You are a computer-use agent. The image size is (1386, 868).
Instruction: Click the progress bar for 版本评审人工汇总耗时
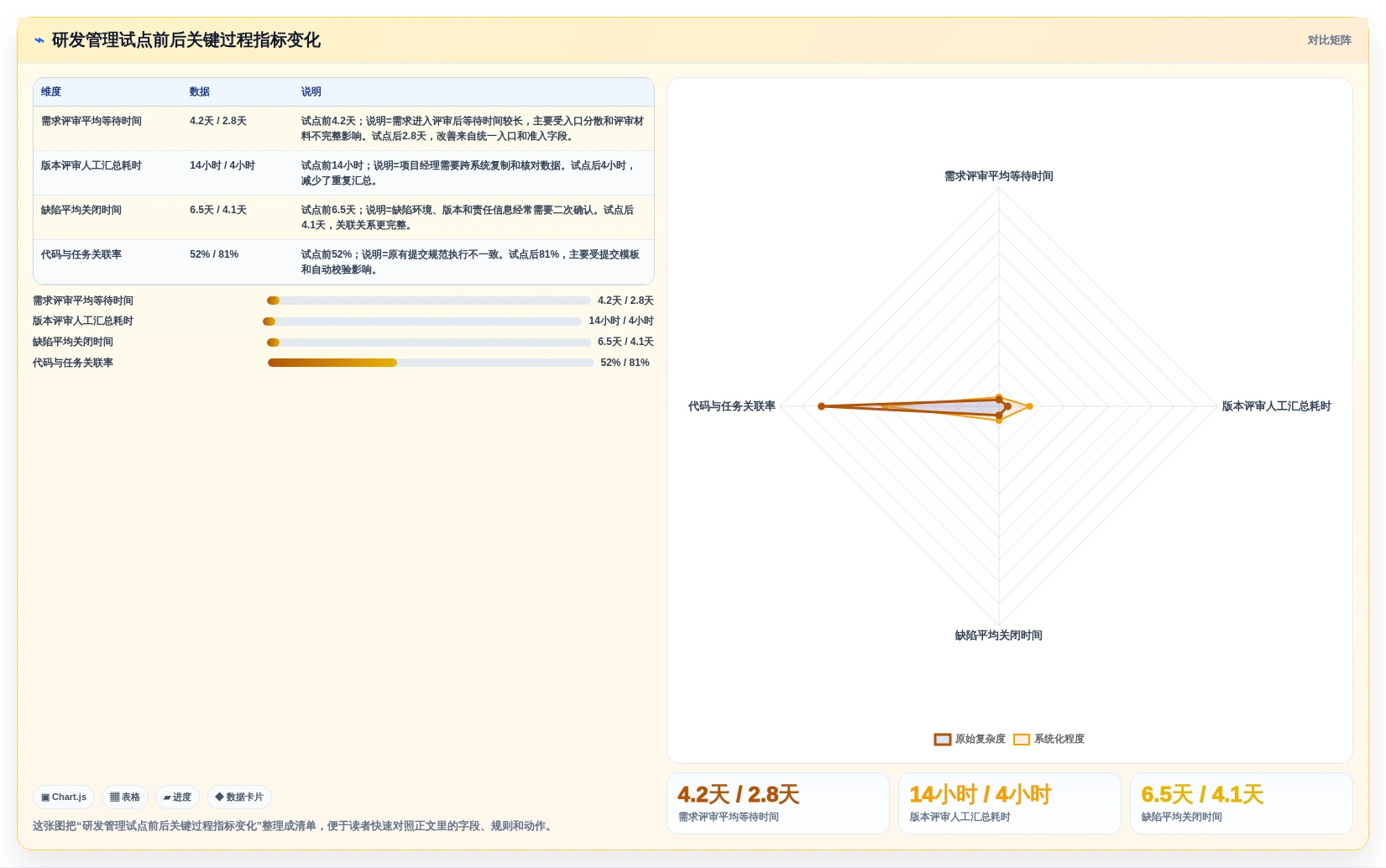[422, 322]
